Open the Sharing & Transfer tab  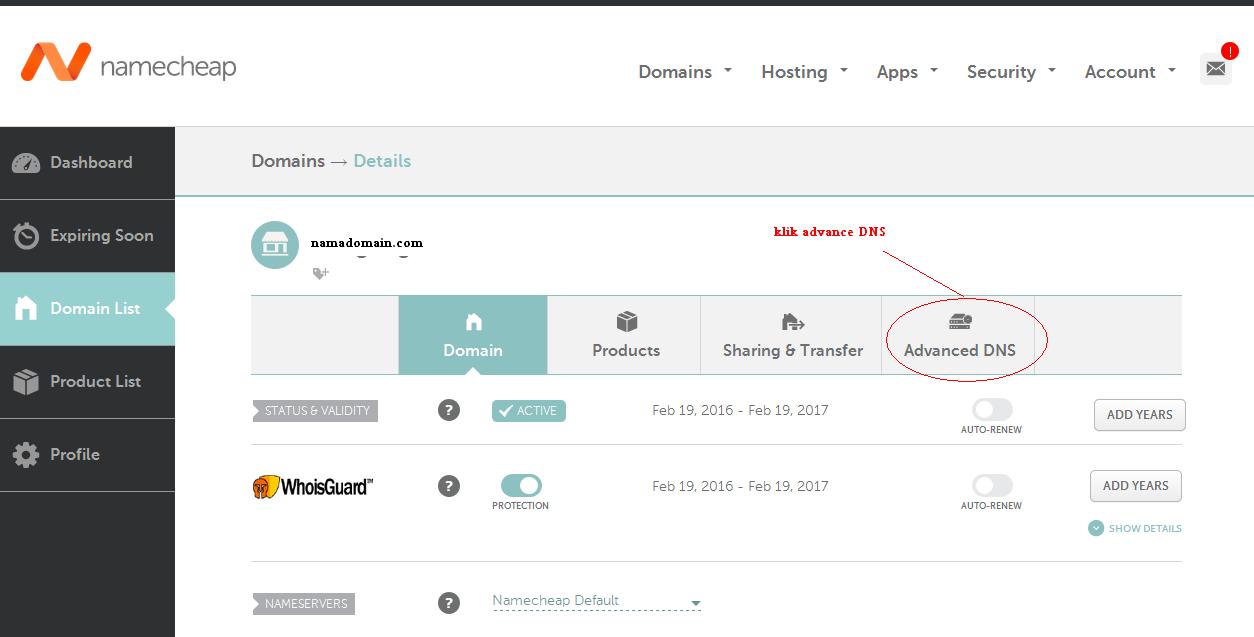click(x=792, y=336)
